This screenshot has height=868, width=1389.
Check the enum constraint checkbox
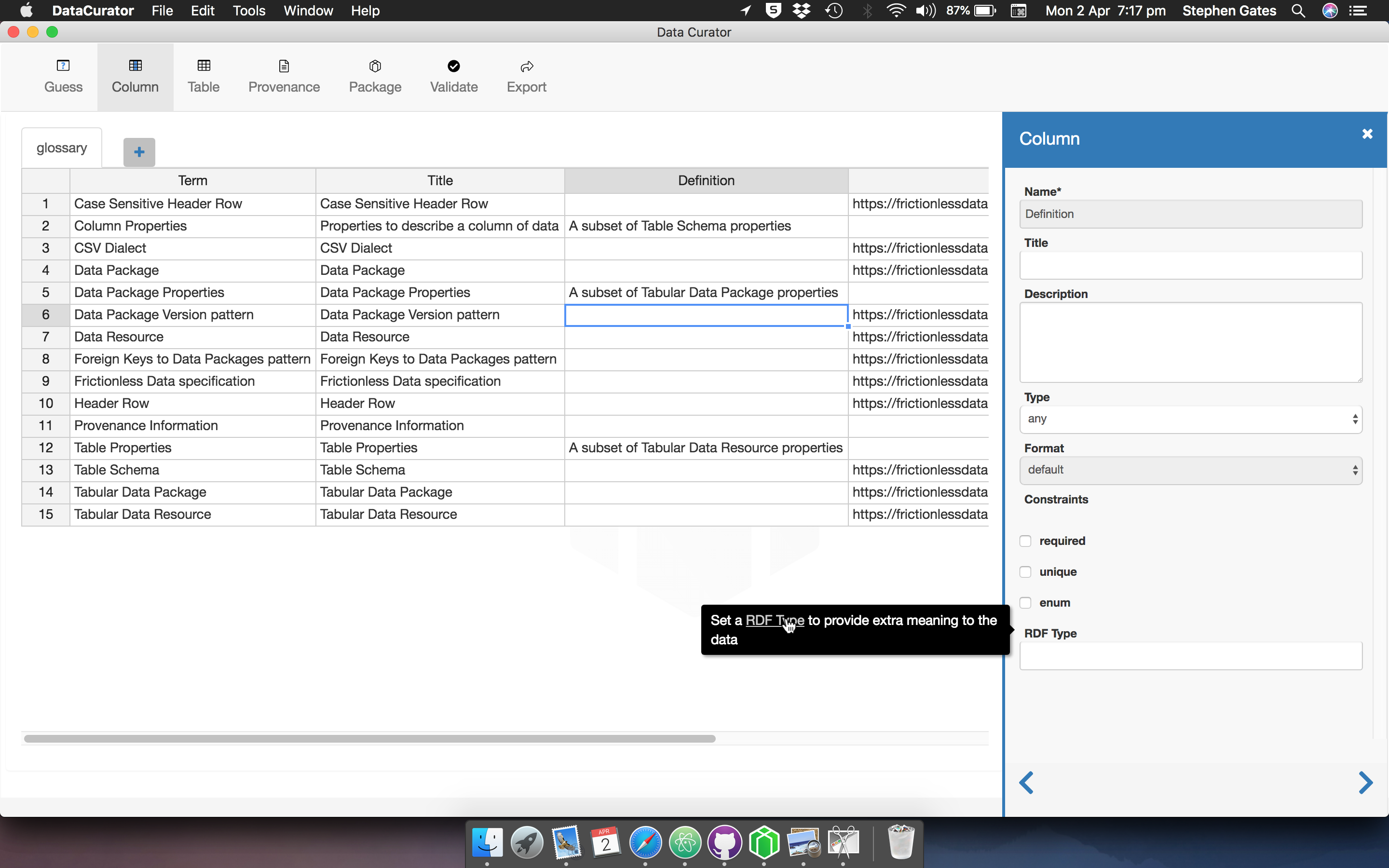coord(1025,603)
